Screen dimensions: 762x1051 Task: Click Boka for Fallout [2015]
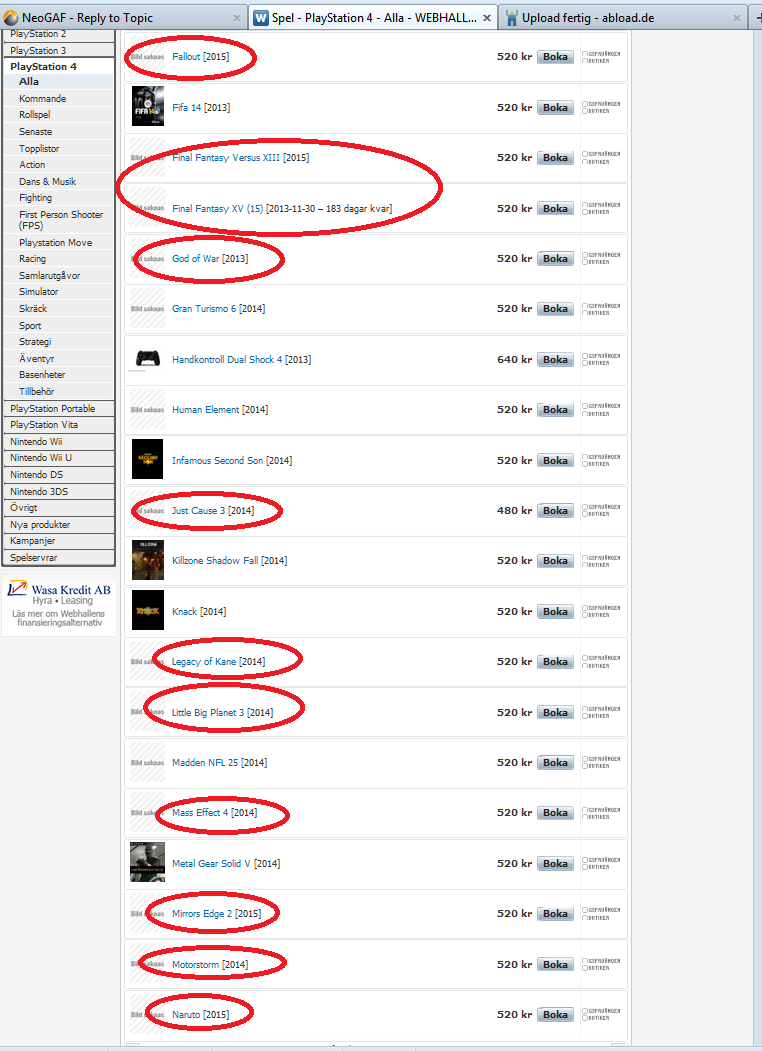pos(555,57)
